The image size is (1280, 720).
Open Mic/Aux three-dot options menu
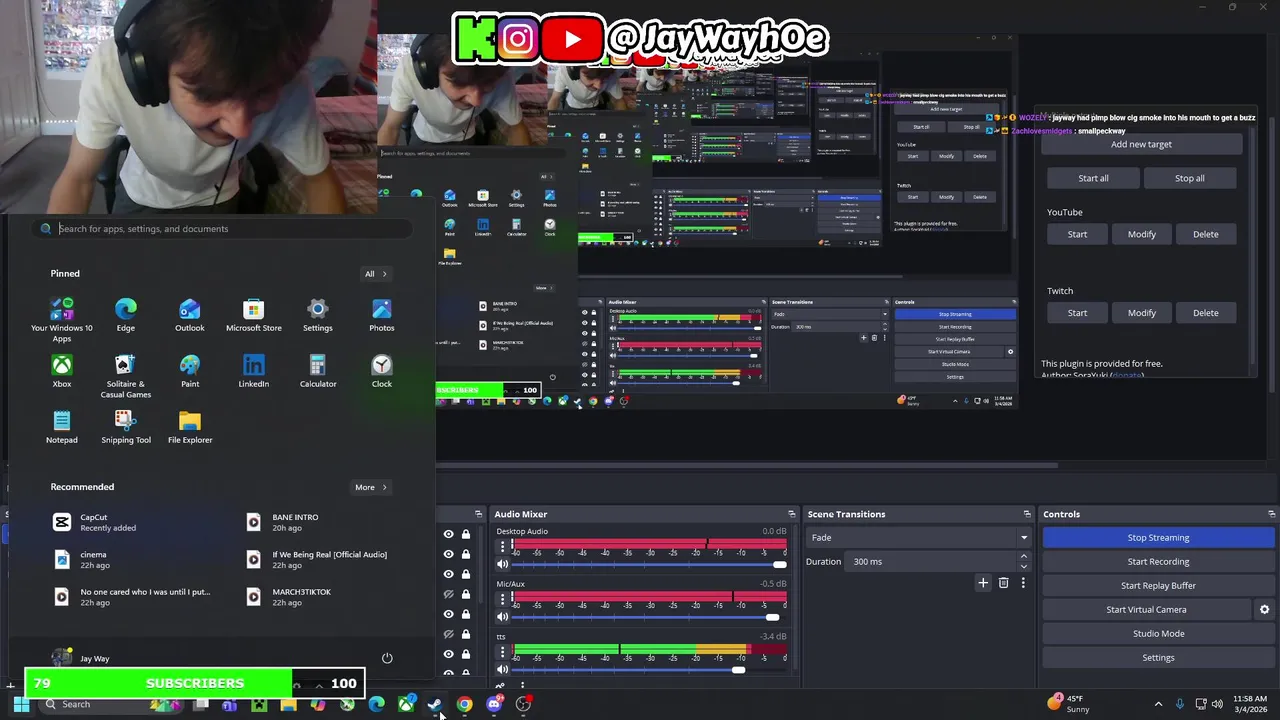[503, 599]
